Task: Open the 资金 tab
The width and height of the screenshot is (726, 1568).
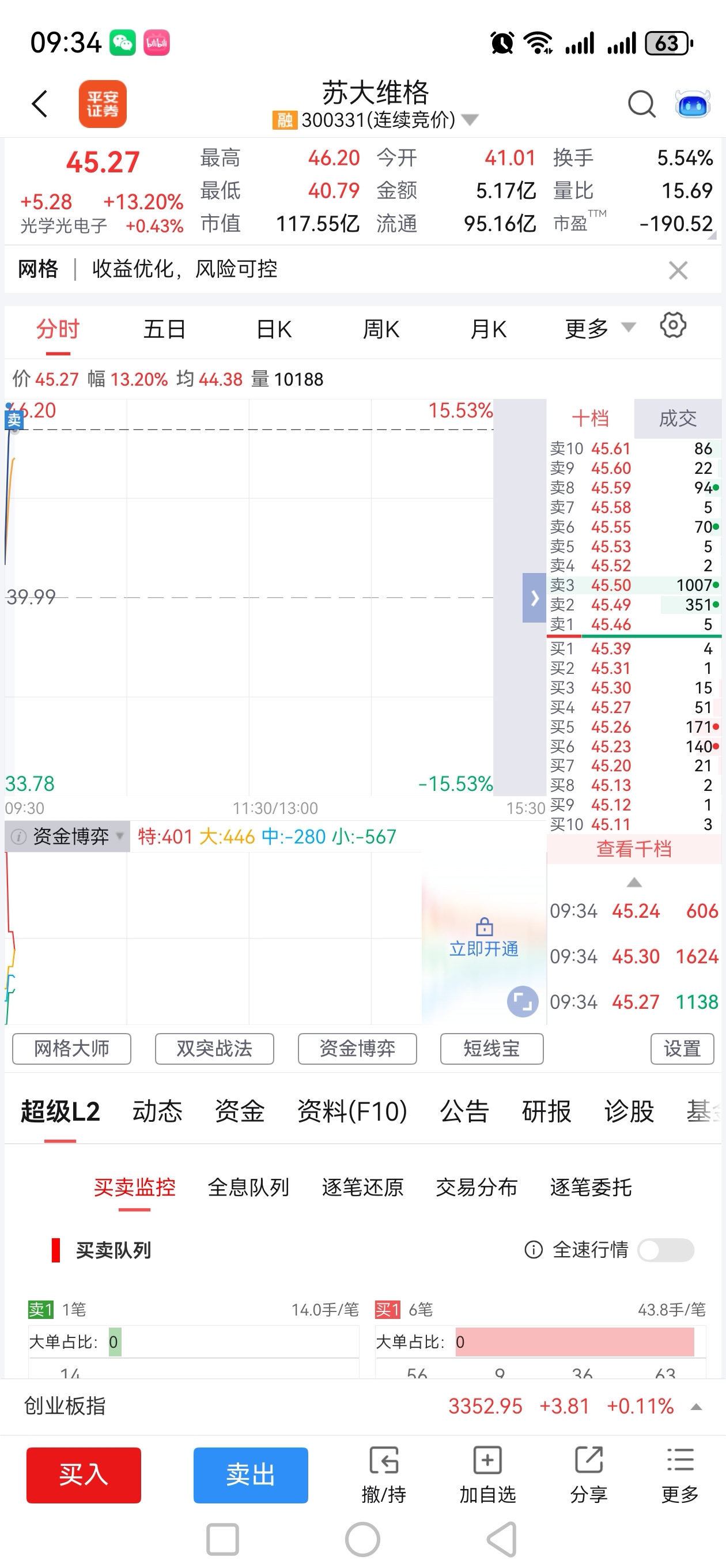Action: [x=240, y=1111]
